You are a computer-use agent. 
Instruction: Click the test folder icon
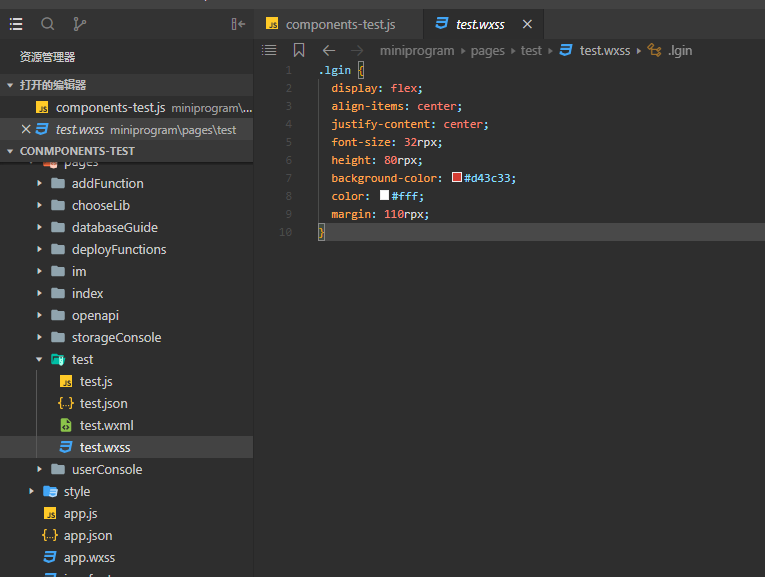pos(58,359)
